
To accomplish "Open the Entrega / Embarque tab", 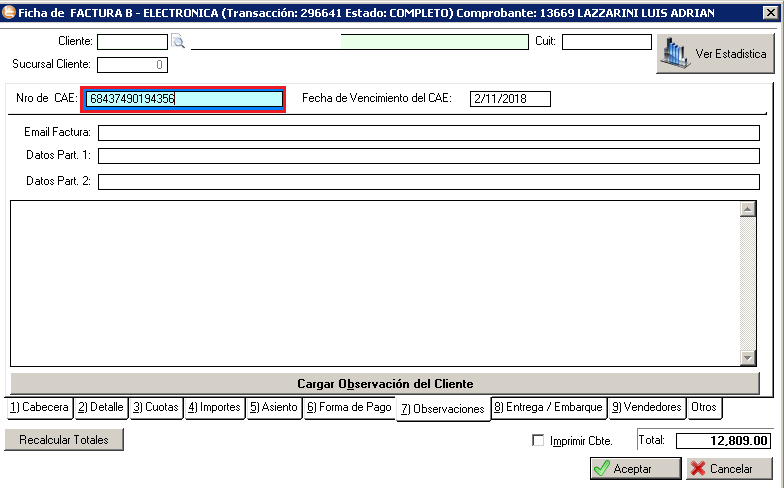I will click(x=548, y=407).
